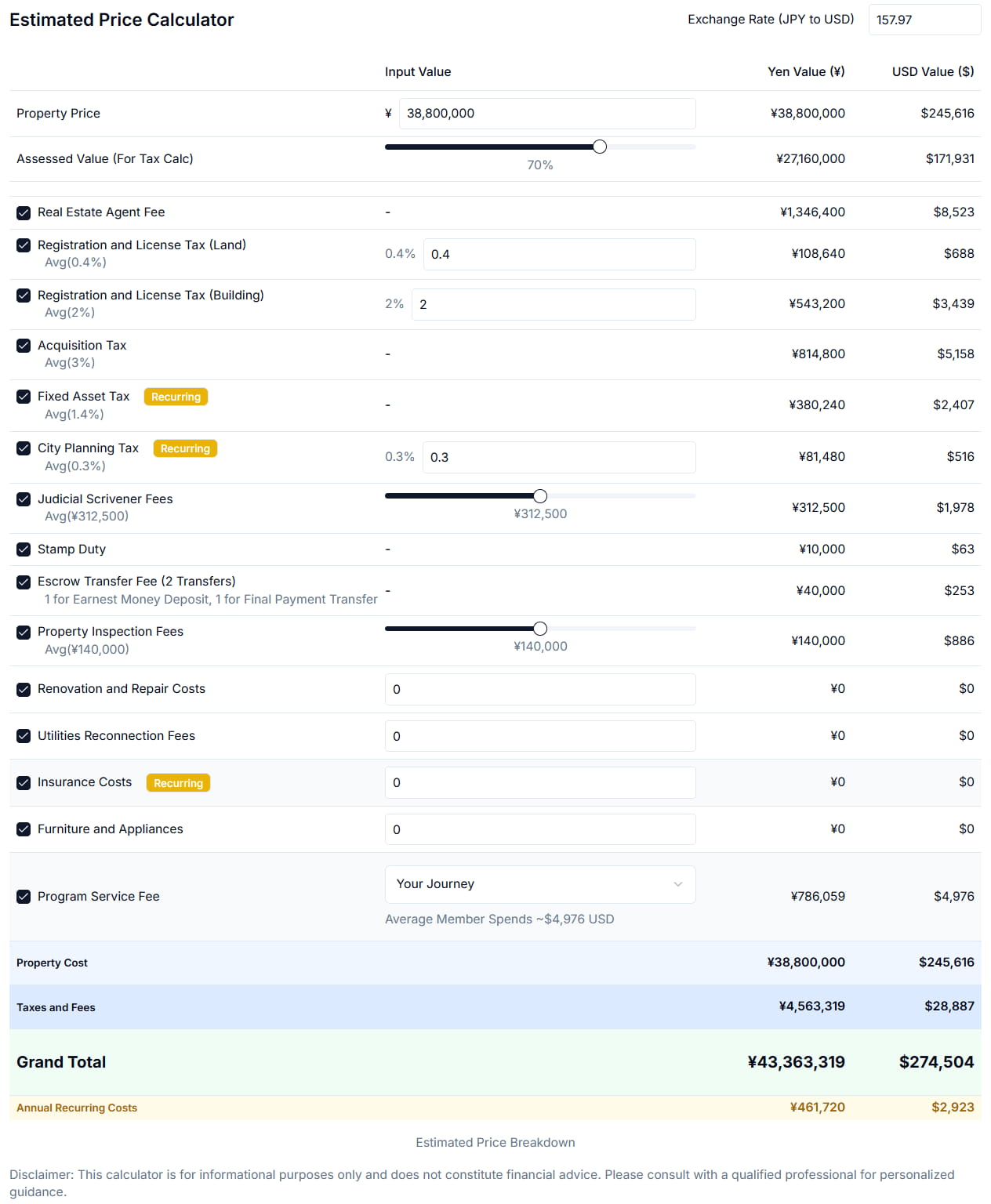Click the Judicial Scrivener Fees slider handle
The image size is (991, 1204).
(540, 496)
